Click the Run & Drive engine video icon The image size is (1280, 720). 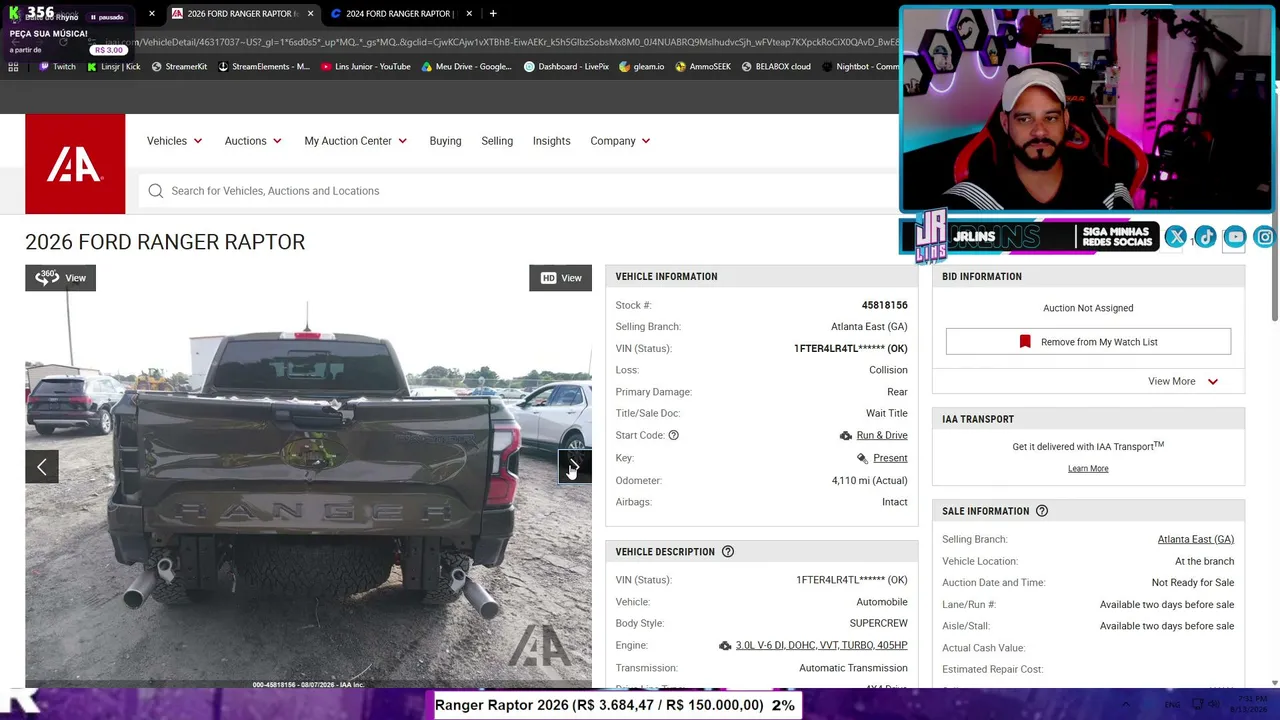[846, 436]
